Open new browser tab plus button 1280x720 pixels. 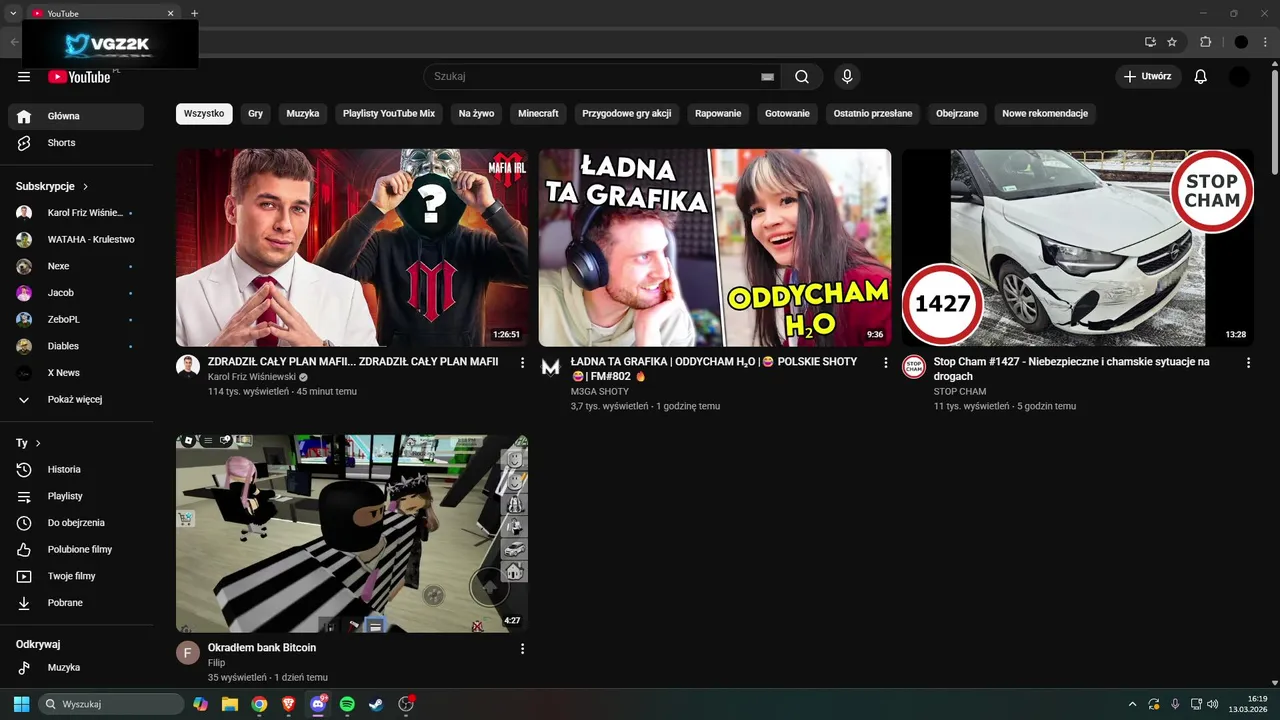[194, 13]
